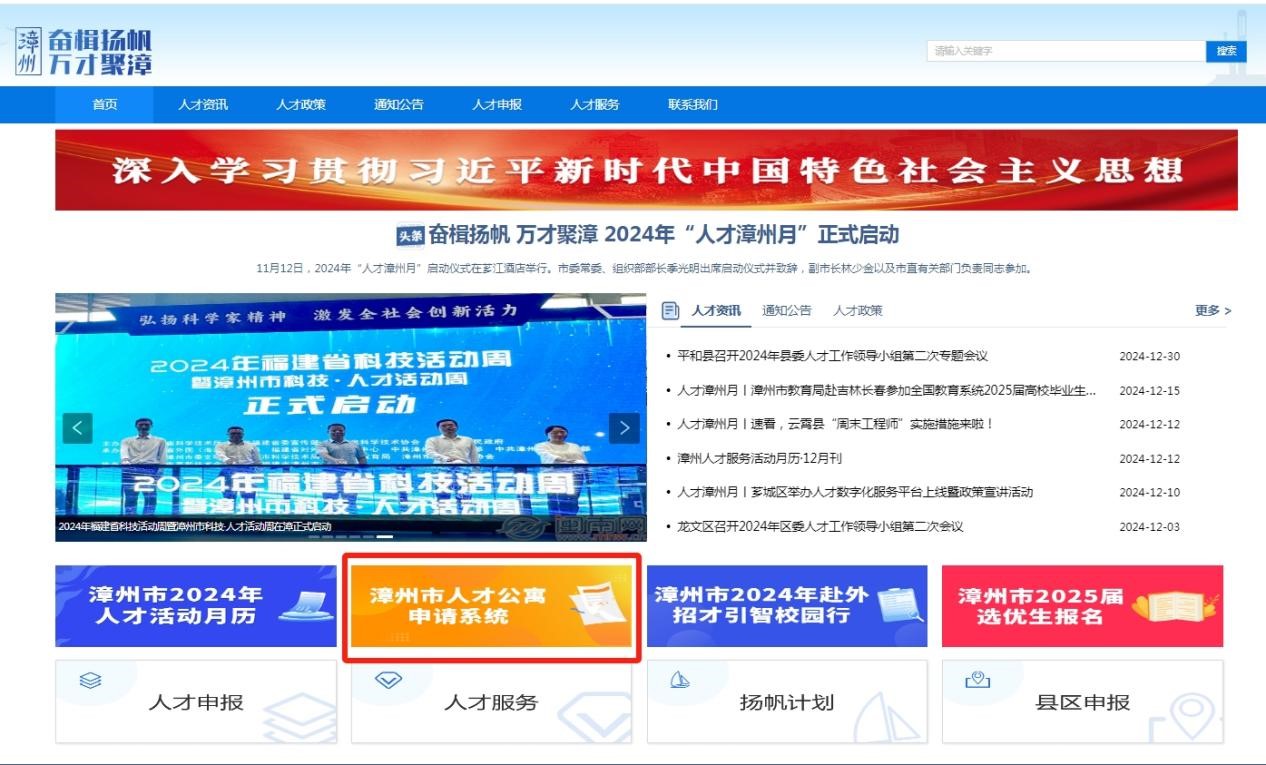1266x765 pixels.
Task: Switch to 人才政策 news tab
Action: tap(858, 311)
